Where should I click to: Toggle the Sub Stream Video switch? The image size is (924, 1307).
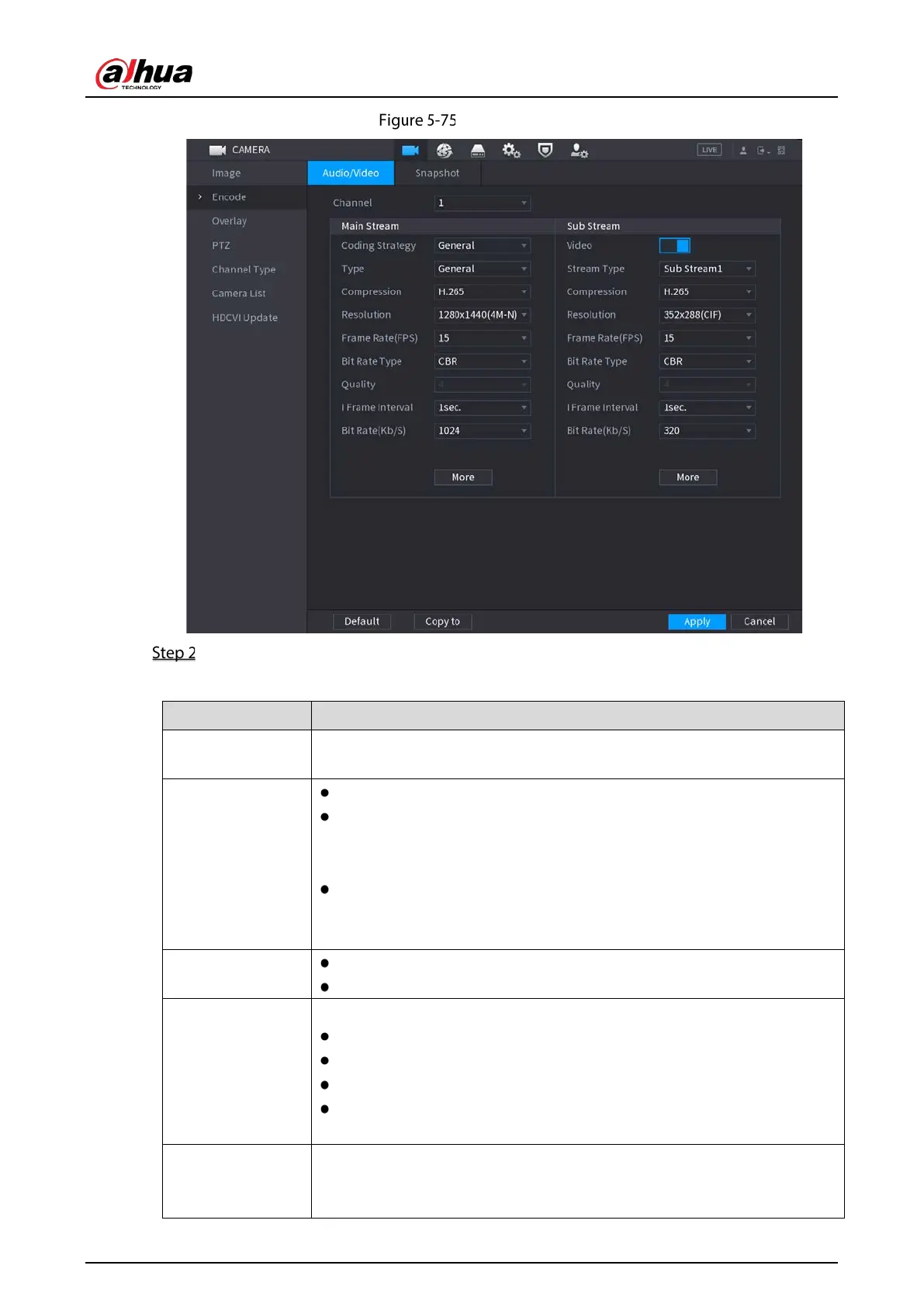(674, 245)
